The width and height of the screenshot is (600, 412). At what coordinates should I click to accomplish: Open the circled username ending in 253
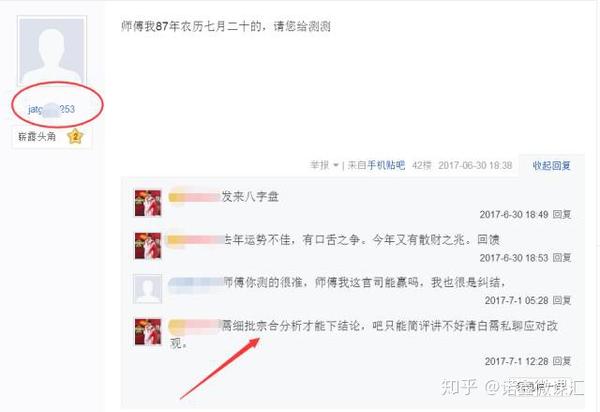tap(51, 109)
